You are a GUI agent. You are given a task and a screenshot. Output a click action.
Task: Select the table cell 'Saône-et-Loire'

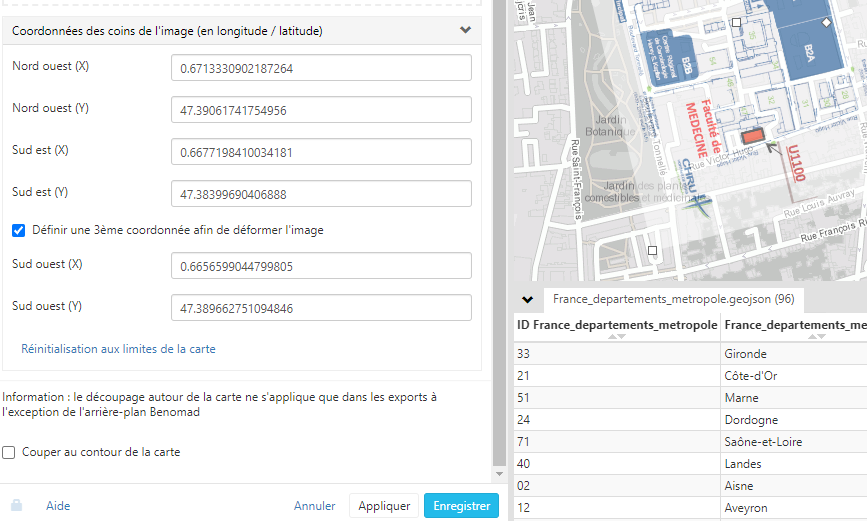(x=794, y=442)
